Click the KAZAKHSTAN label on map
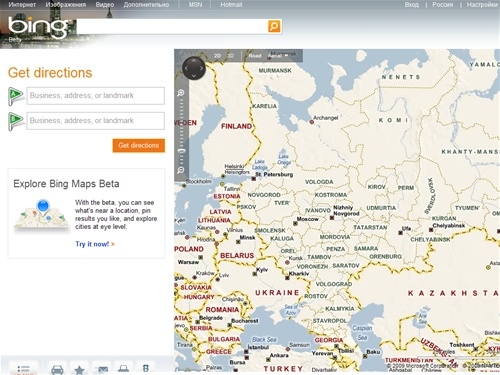This screenshot has height=375, width=500. (x=453, y=293)
